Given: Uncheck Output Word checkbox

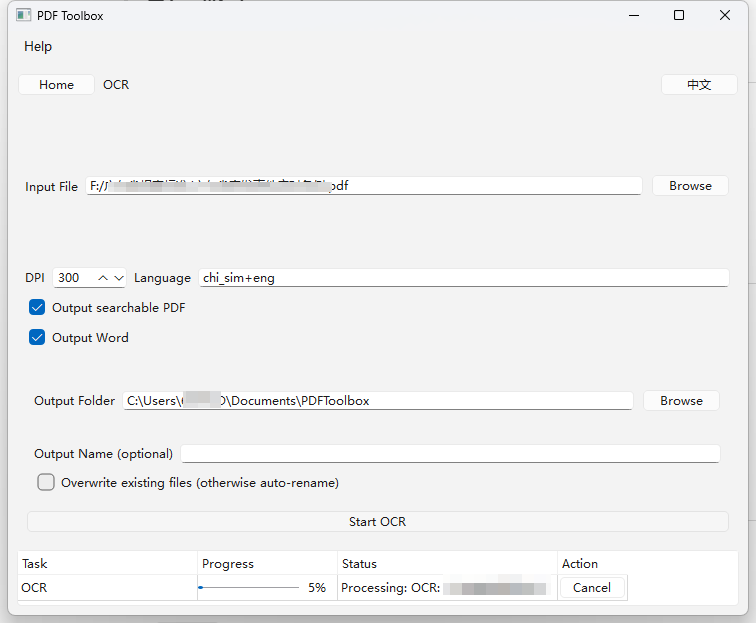Looking at the screenshot, I should pos(37,338).
